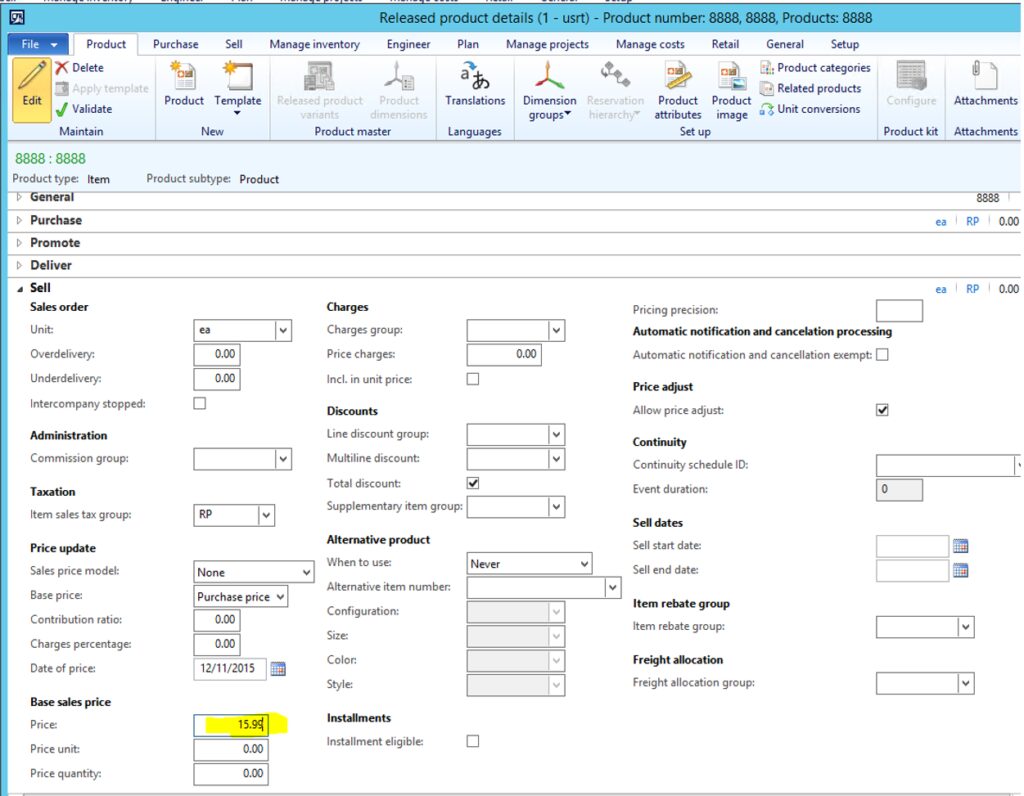Screen dimensions: 1024x796
Task: Open the When to use dropdown
Action: [584, 564]
